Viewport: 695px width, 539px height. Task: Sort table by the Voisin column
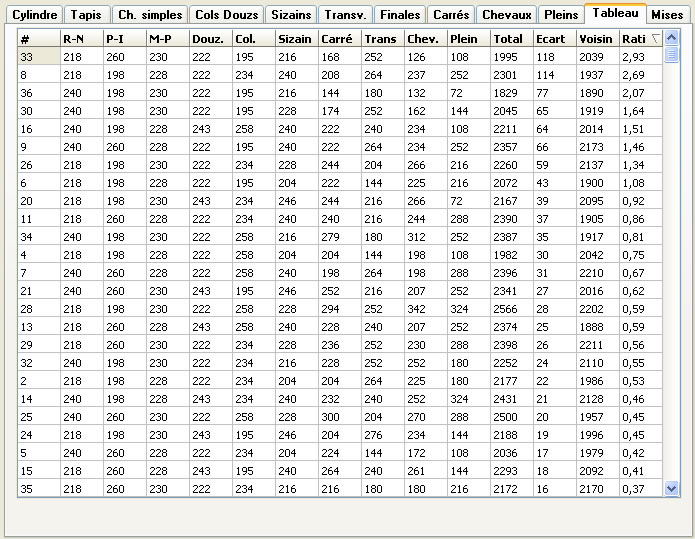(596, 38)
